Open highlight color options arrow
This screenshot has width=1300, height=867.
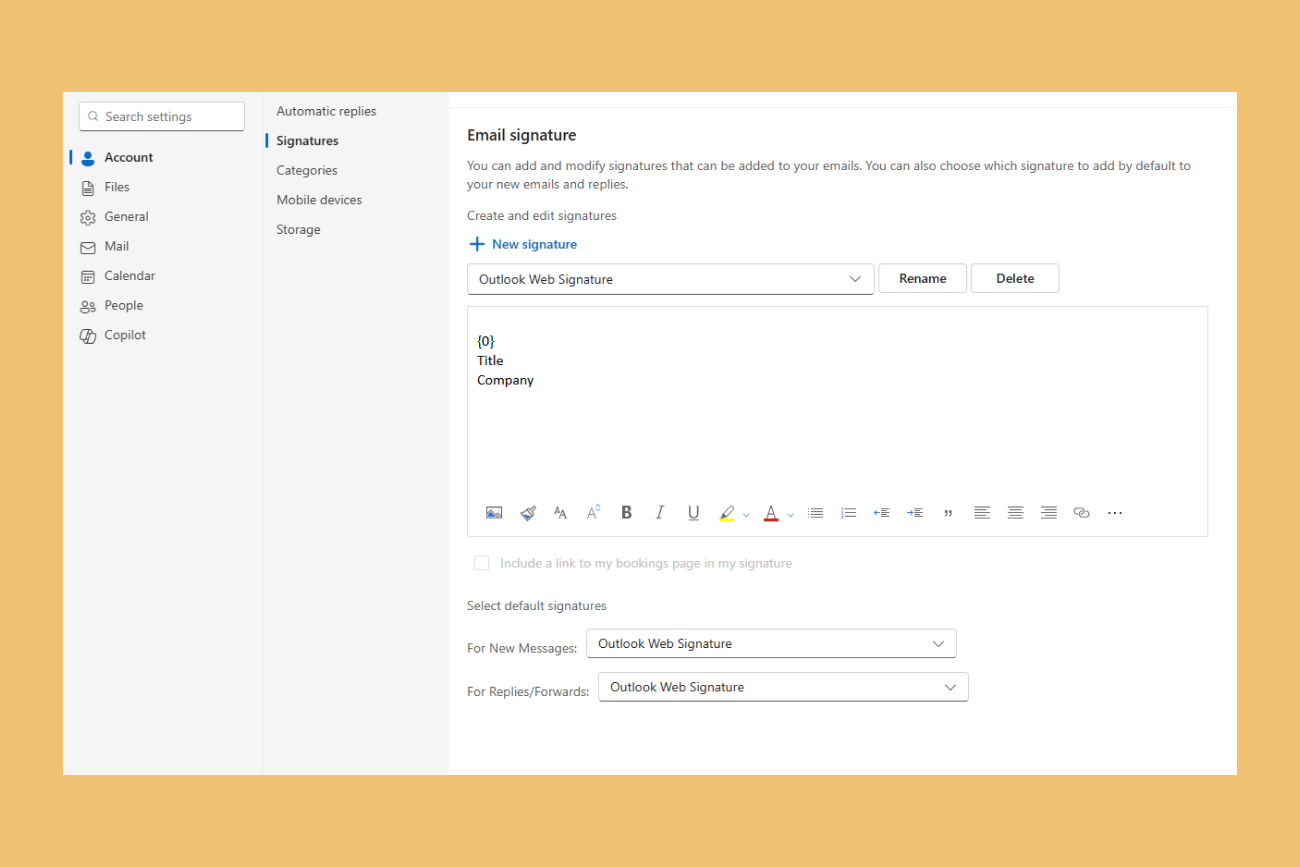746,515
